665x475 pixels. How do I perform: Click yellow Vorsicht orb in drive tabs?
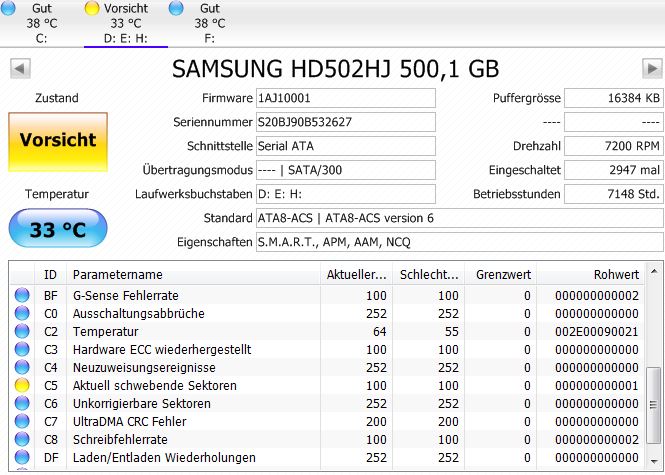(x=92, y=8)
